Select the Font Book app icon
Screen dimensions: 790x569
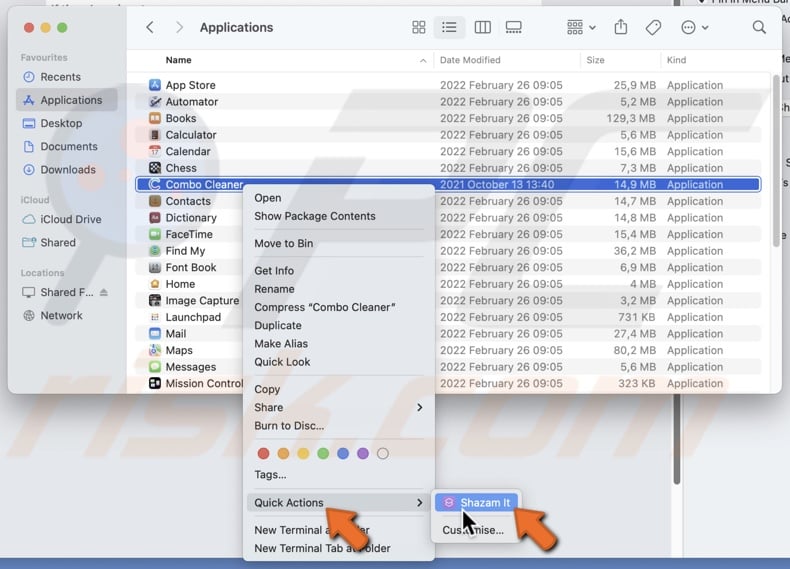pos(155,267)
